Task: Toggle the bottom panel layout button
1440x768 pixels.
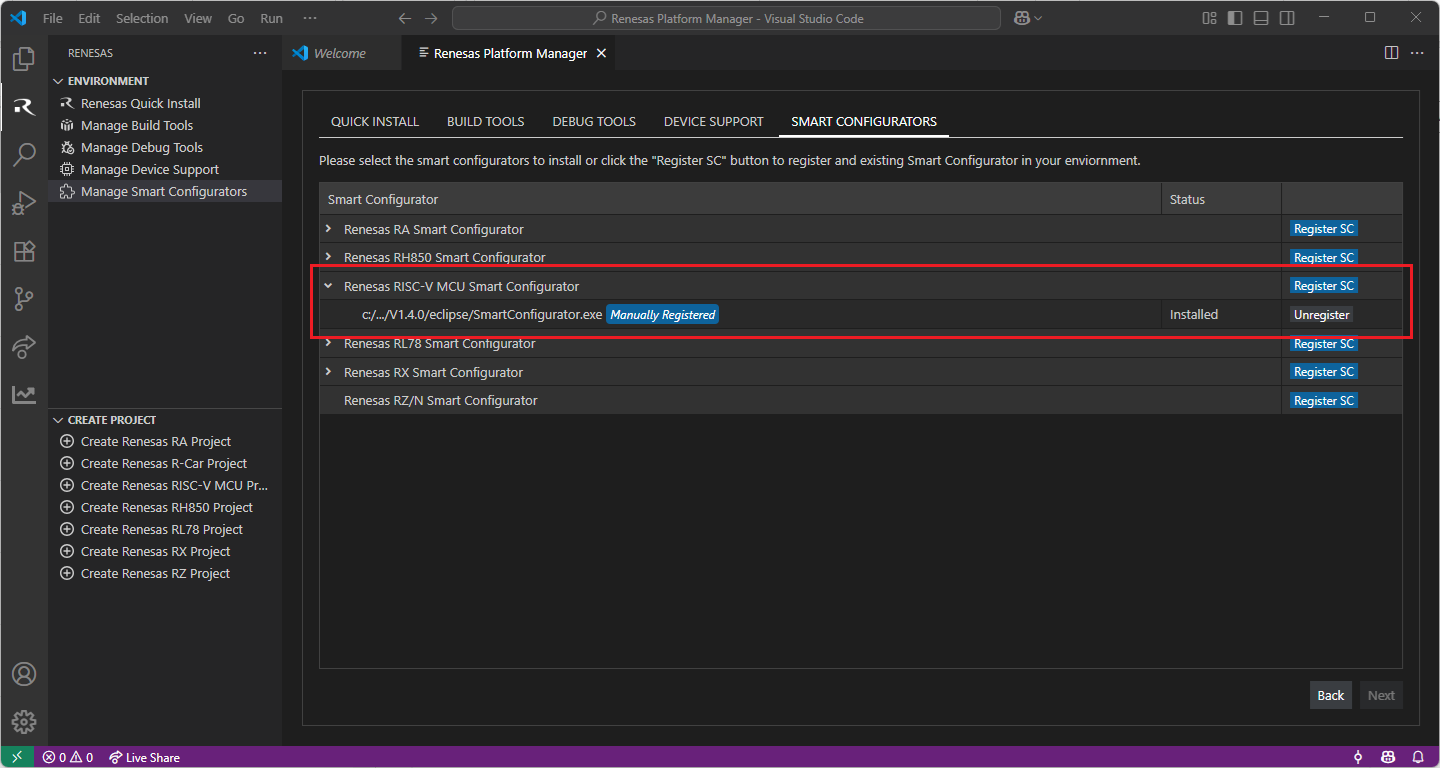Action: coord(1261,18)
